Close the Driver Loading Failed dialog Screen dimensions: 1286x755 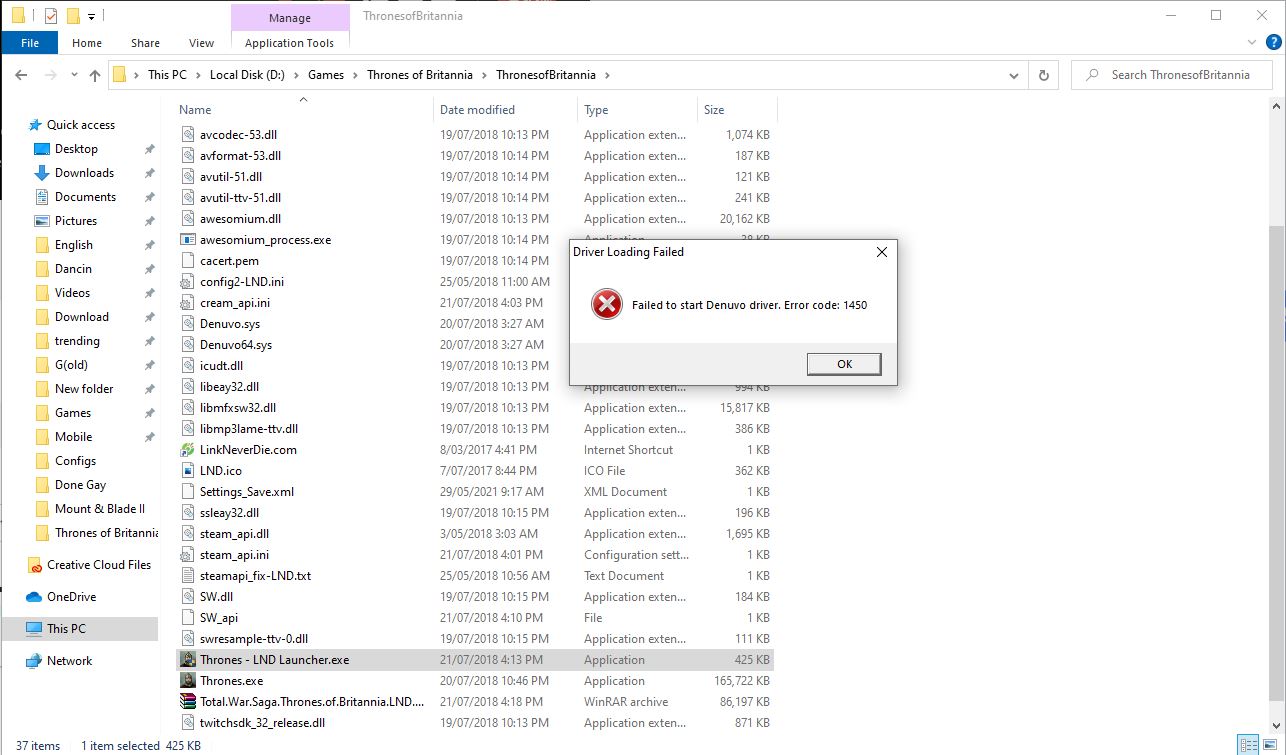point(881,252)
